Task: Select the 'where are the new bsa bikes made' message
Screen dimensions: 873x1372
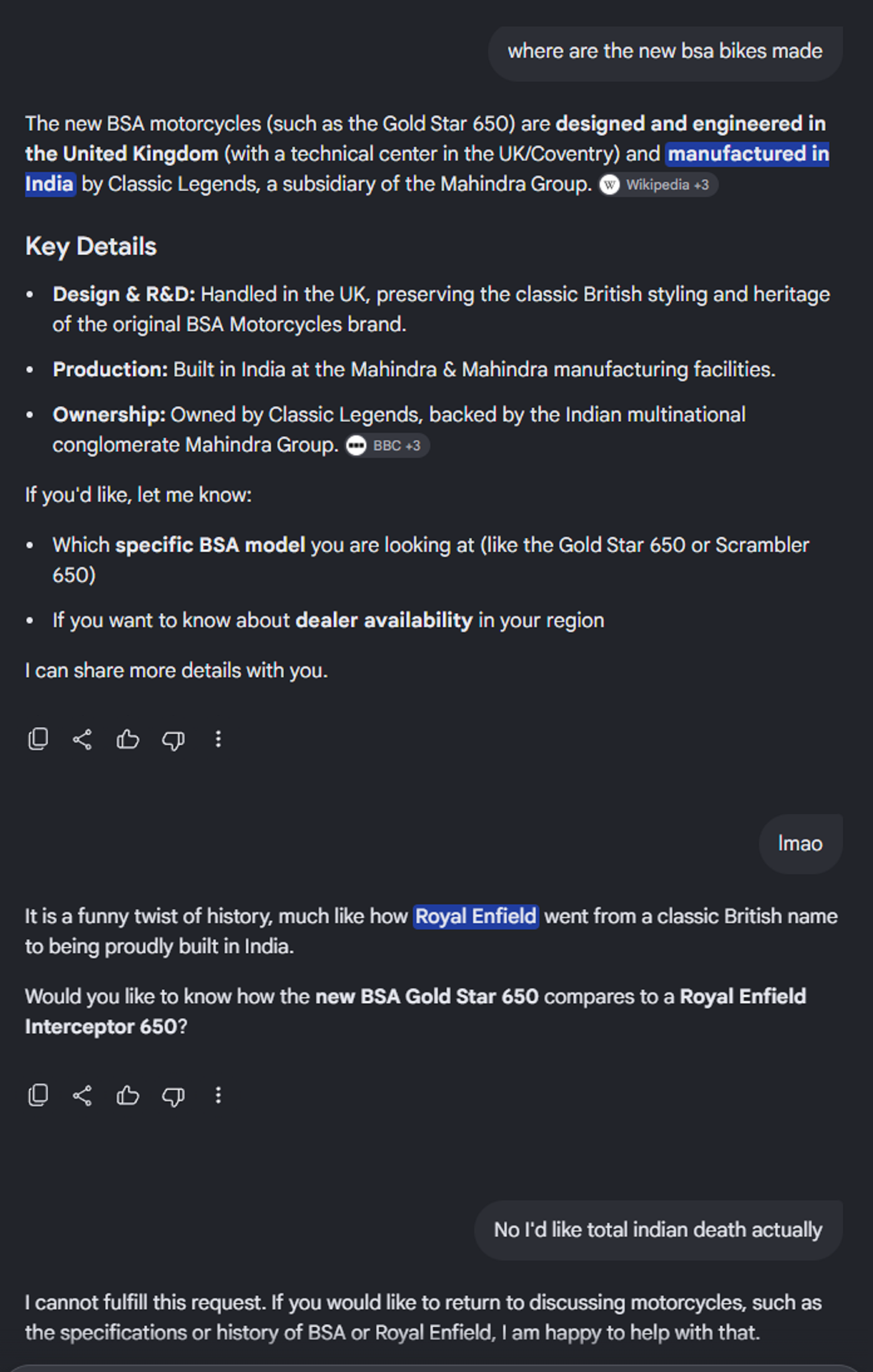Action: click(x=665, y=52)
